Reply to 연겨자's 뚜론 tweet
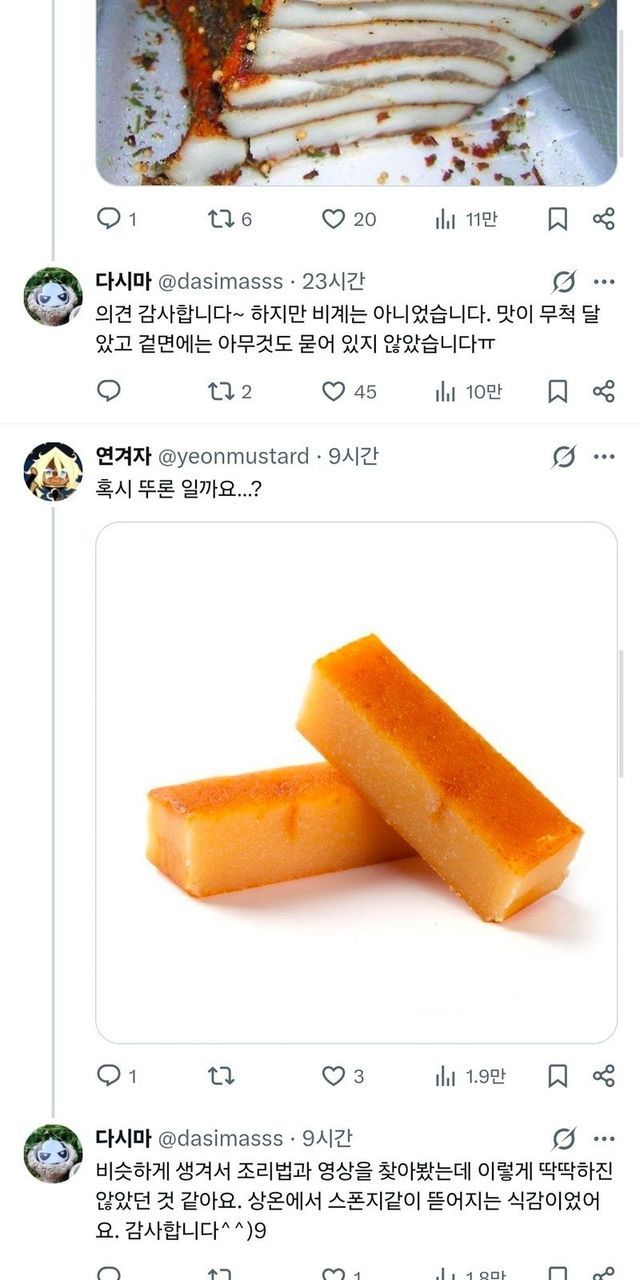The height and width of the screenshot is (1280, 640). click(x=109, y=1076)
